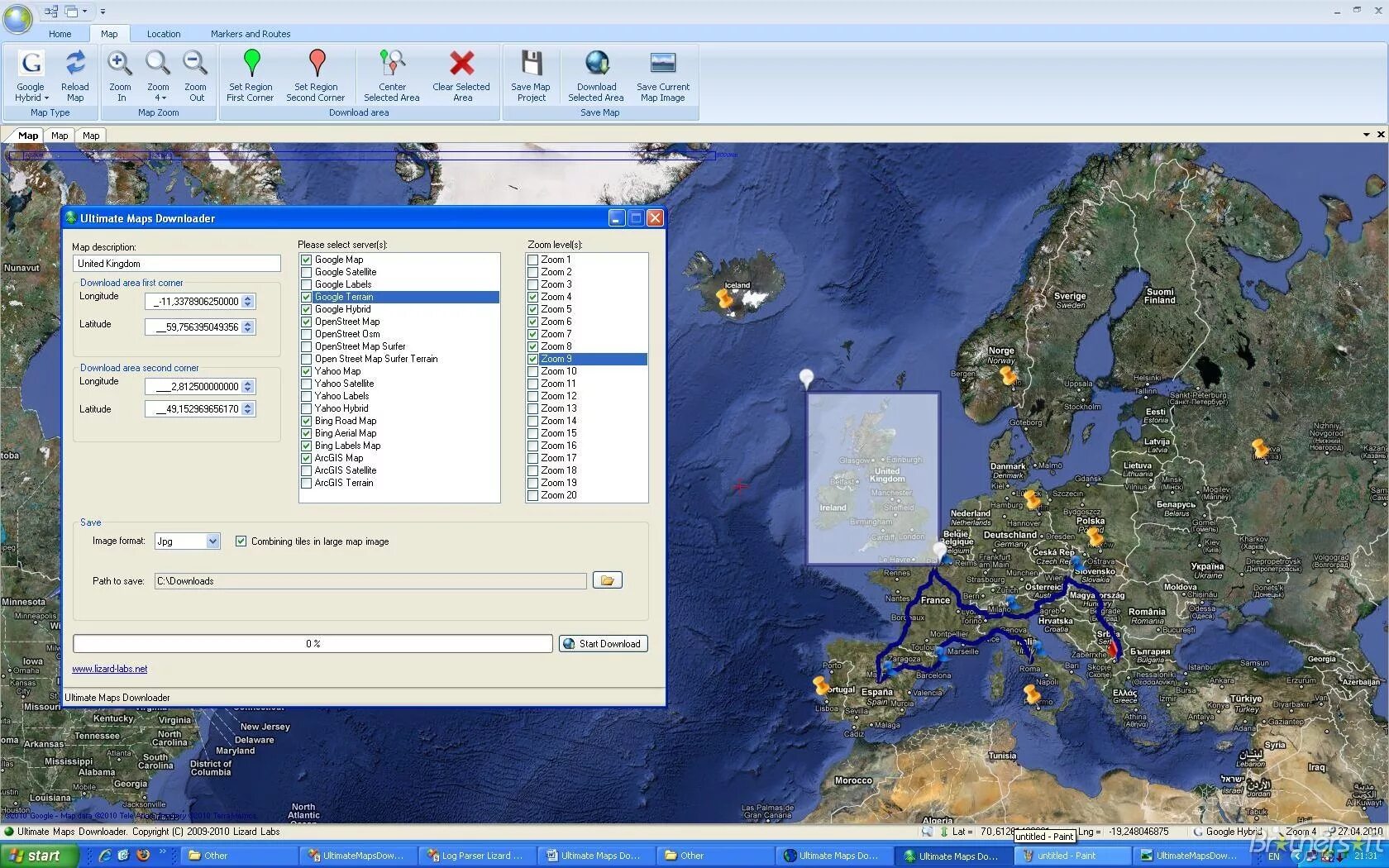Toggle Google Terrain server checkbox
Image resolution: width=1389 pixels, height=868 pixels.
(307, 297)
